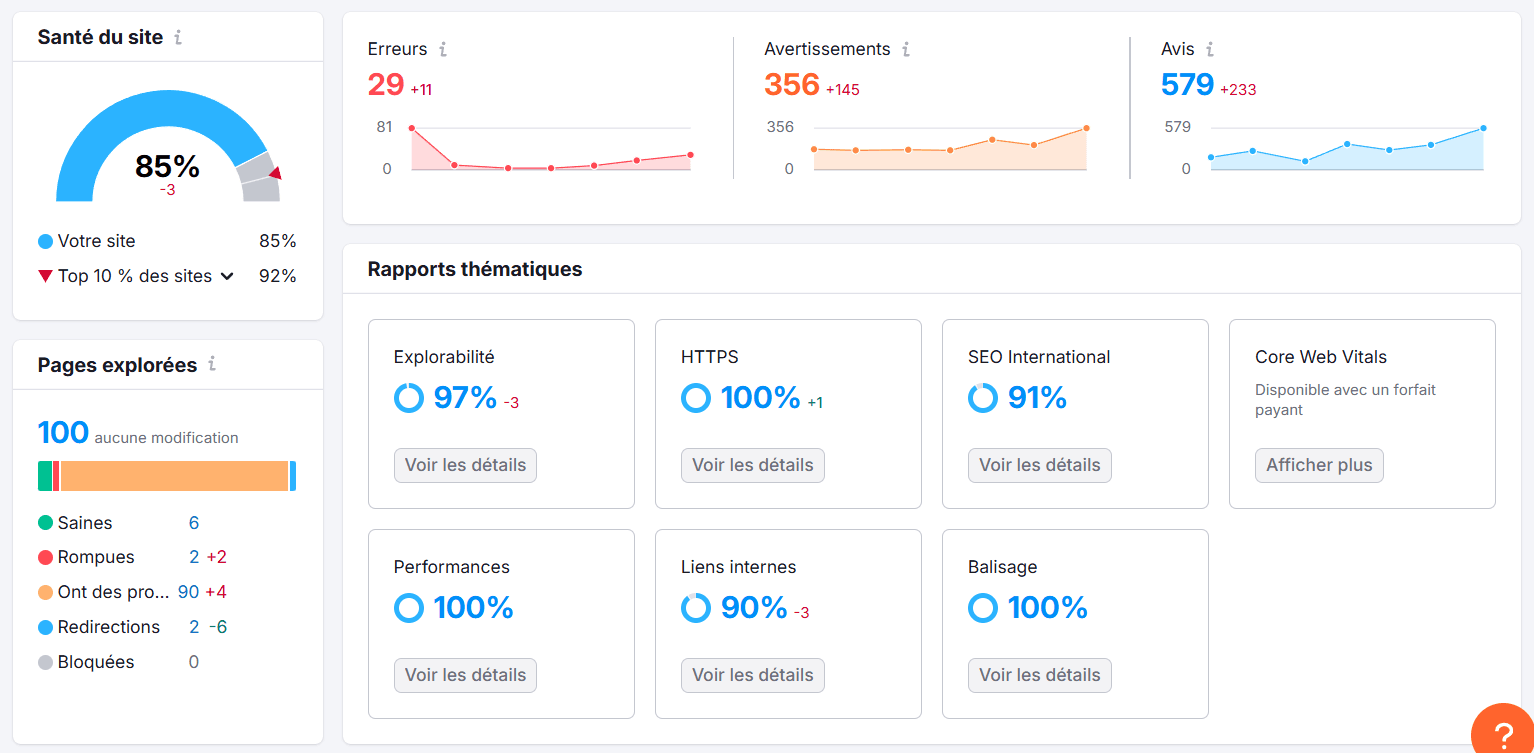This screenshot has height=753, width=1534.
Task: Click the Avis count of 579
Action: pos(1187,85)
